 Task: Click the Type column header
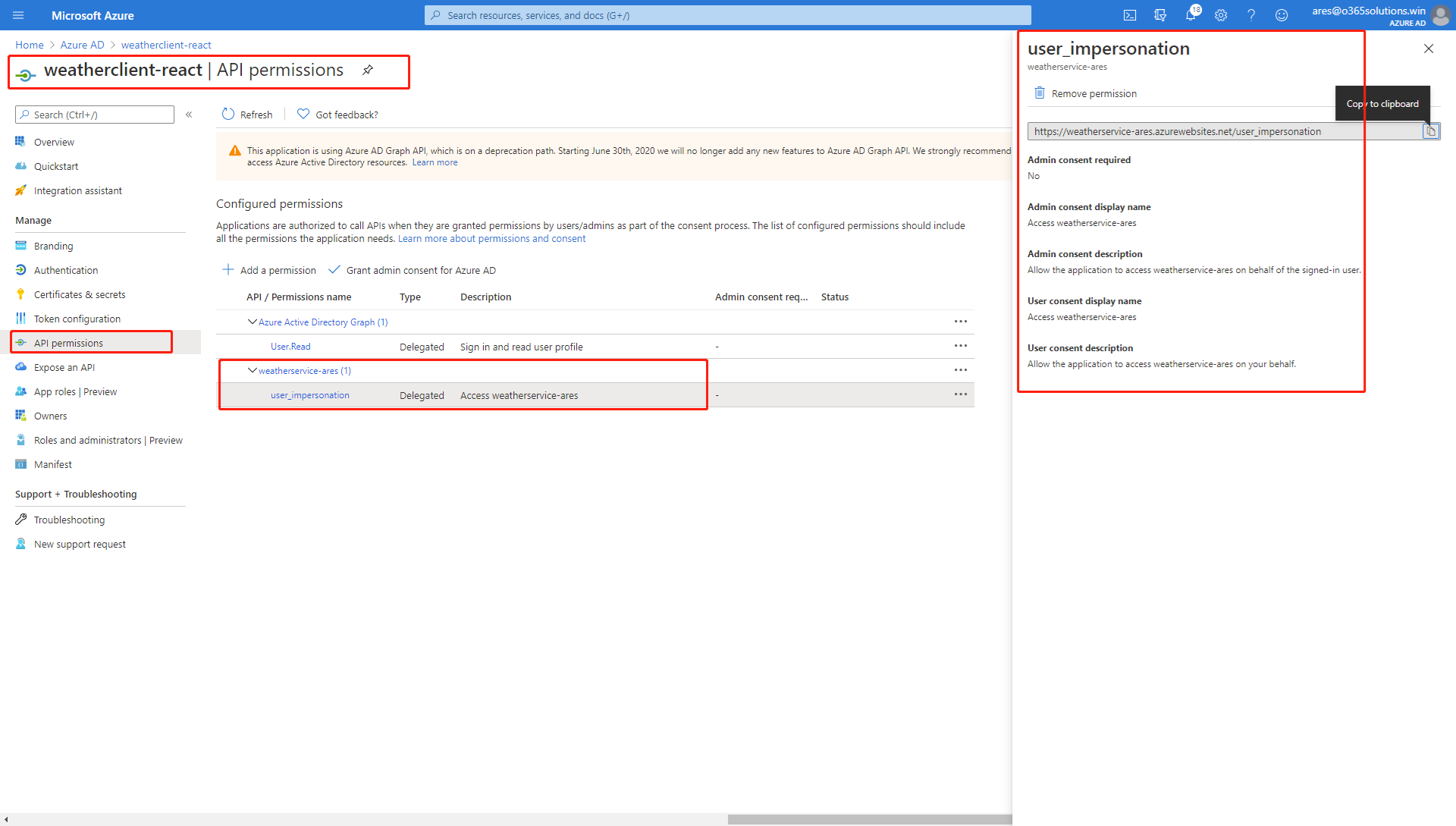(410, 297)
